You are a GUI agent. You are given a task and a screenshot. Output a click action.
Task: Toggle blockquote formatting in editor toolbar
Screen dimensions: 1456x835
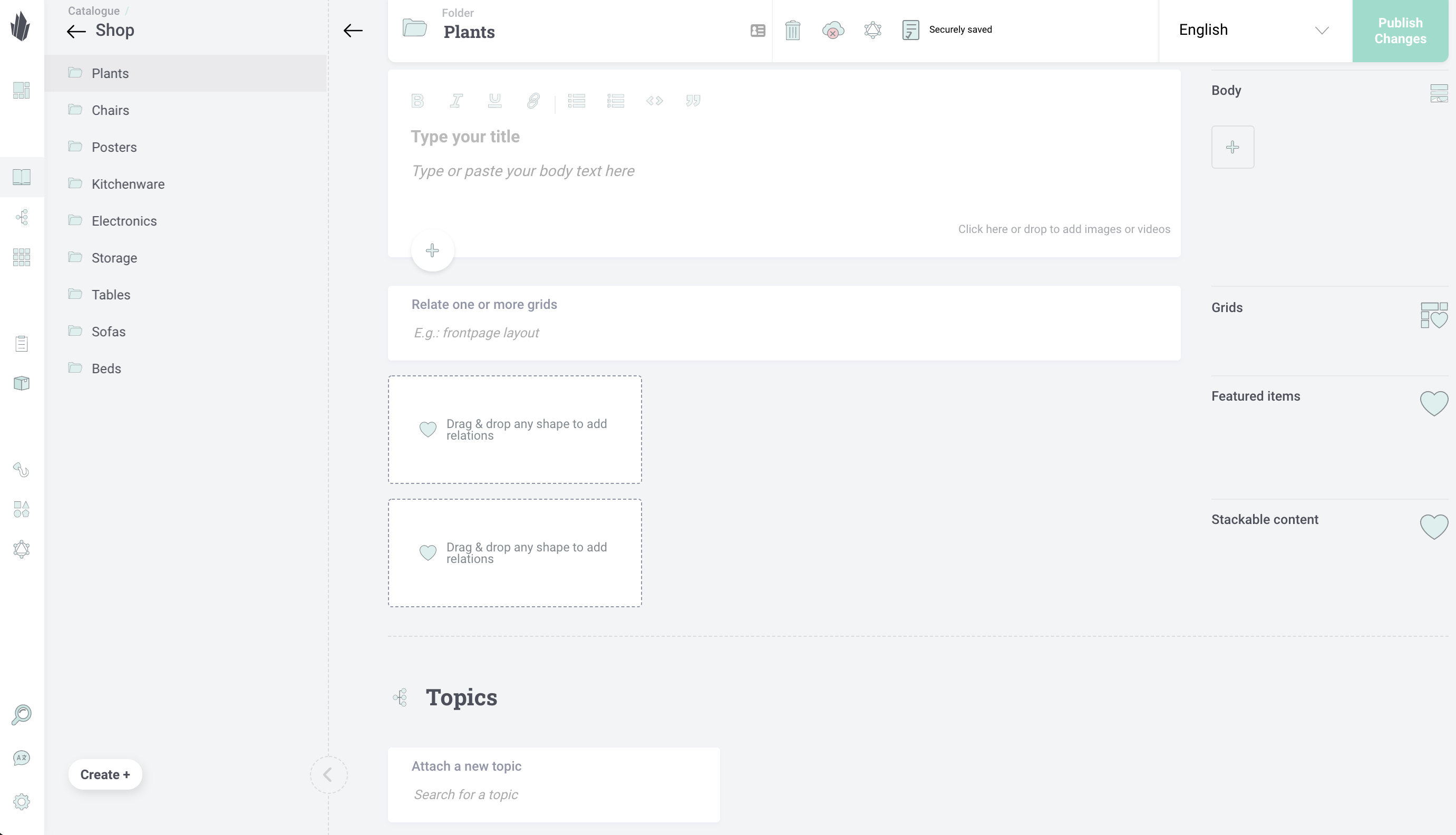tap(693, 101)
